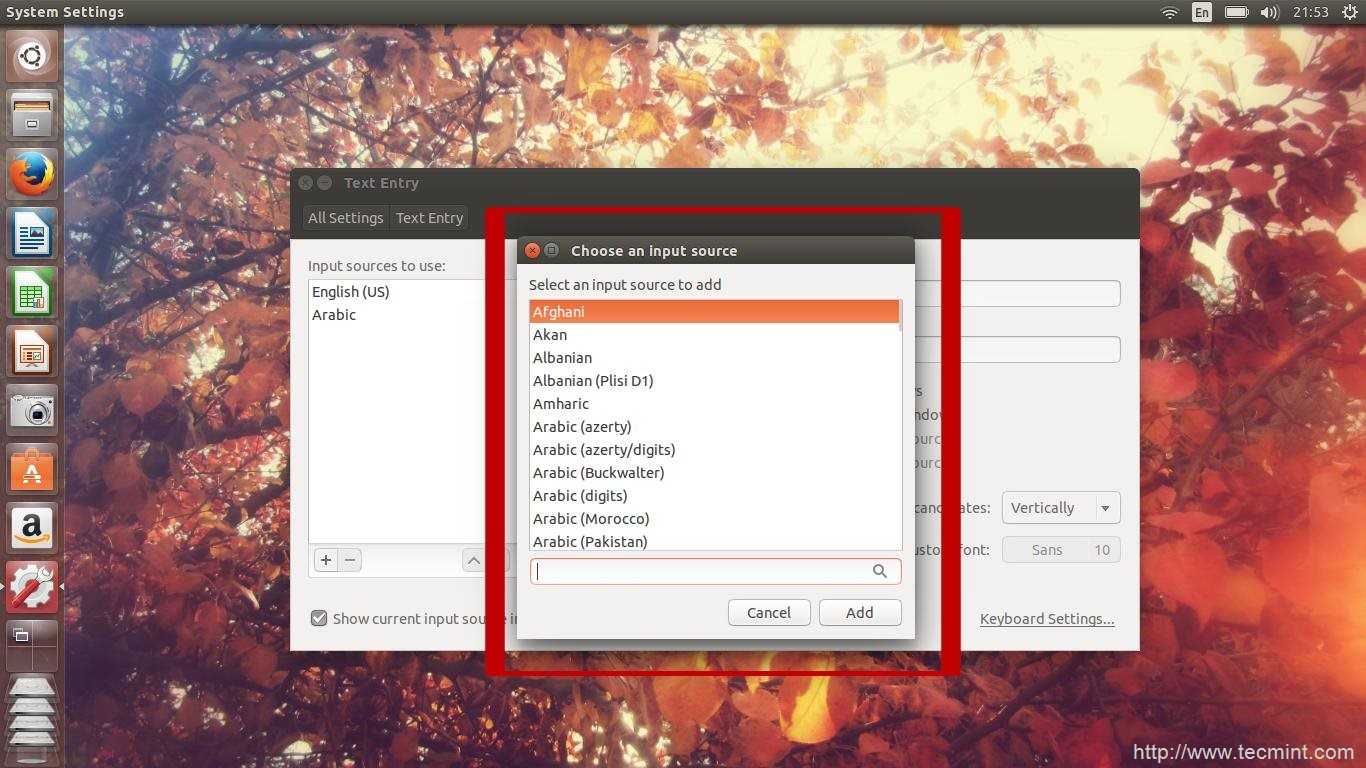
Task: Open LibreOffice Calc from the launcher
Action: (32, 292)
